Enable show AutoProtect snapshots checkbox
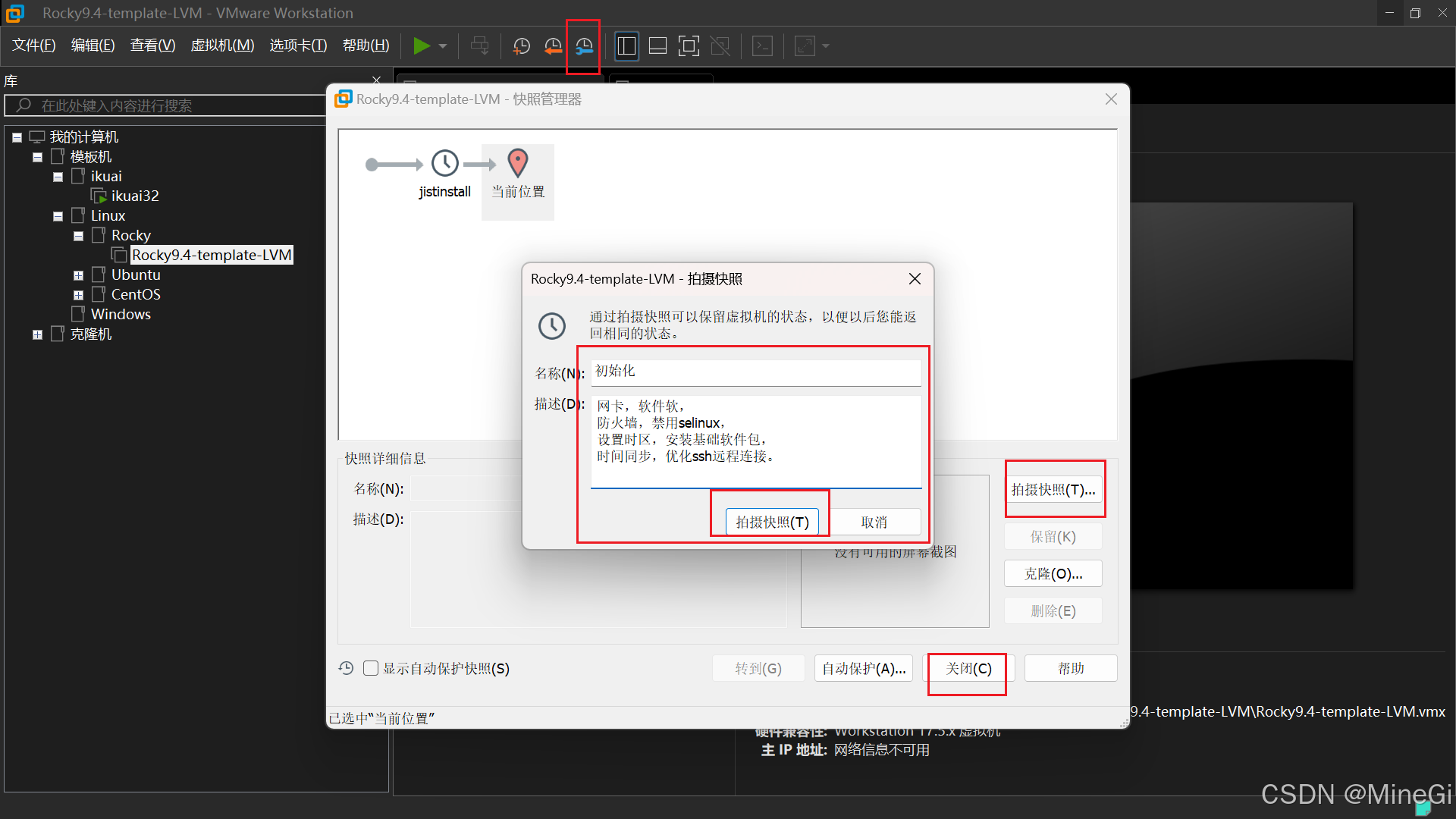1456x819 pixels. (x=371, y=668)
